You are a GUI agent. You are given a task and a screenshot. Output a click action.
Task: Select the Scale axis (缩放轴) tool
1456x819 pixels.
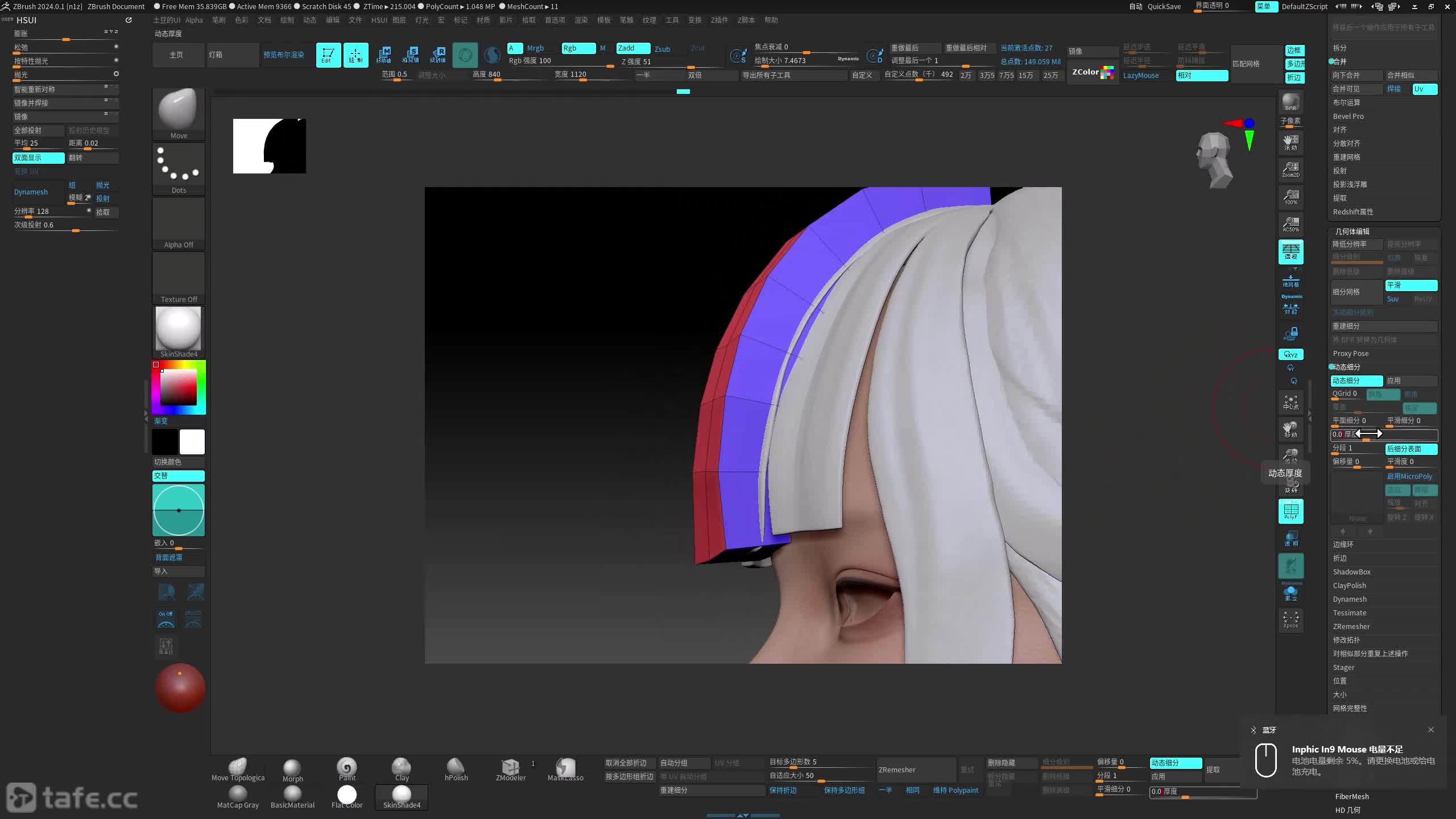(411, 55)
